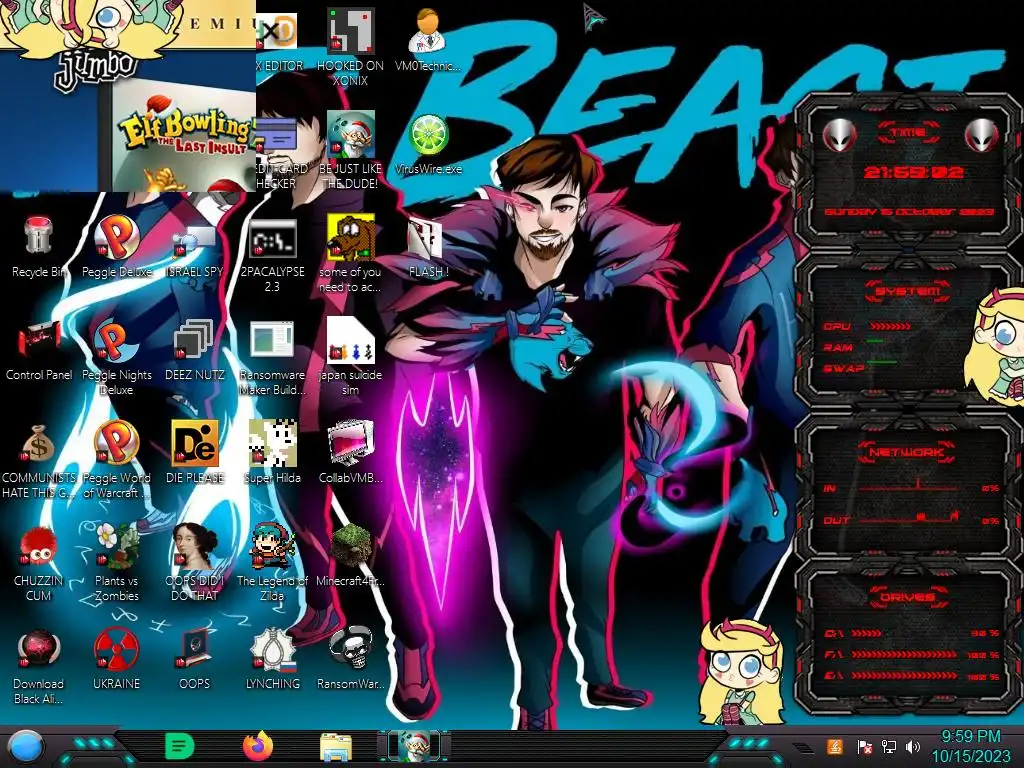The width and height of the screenshot is (1024, 768).
Task: Open Download Black Ali... icon
Action: click(39, 649)
